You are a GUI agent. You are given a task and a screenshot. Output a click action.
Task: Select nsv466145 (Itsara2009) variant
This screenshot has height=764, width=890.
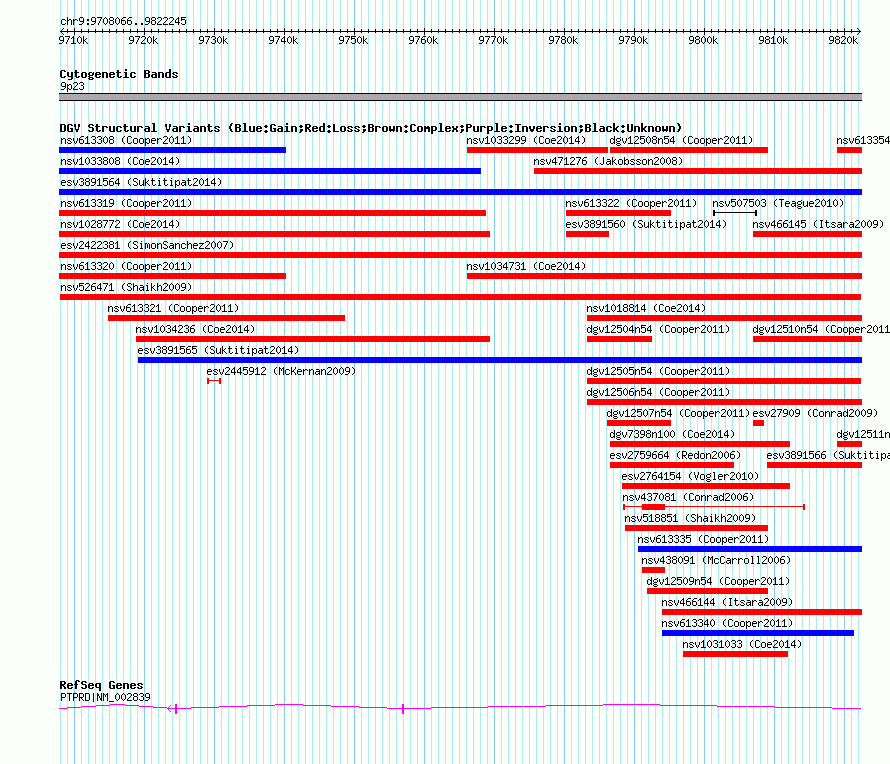pos(818,224)
